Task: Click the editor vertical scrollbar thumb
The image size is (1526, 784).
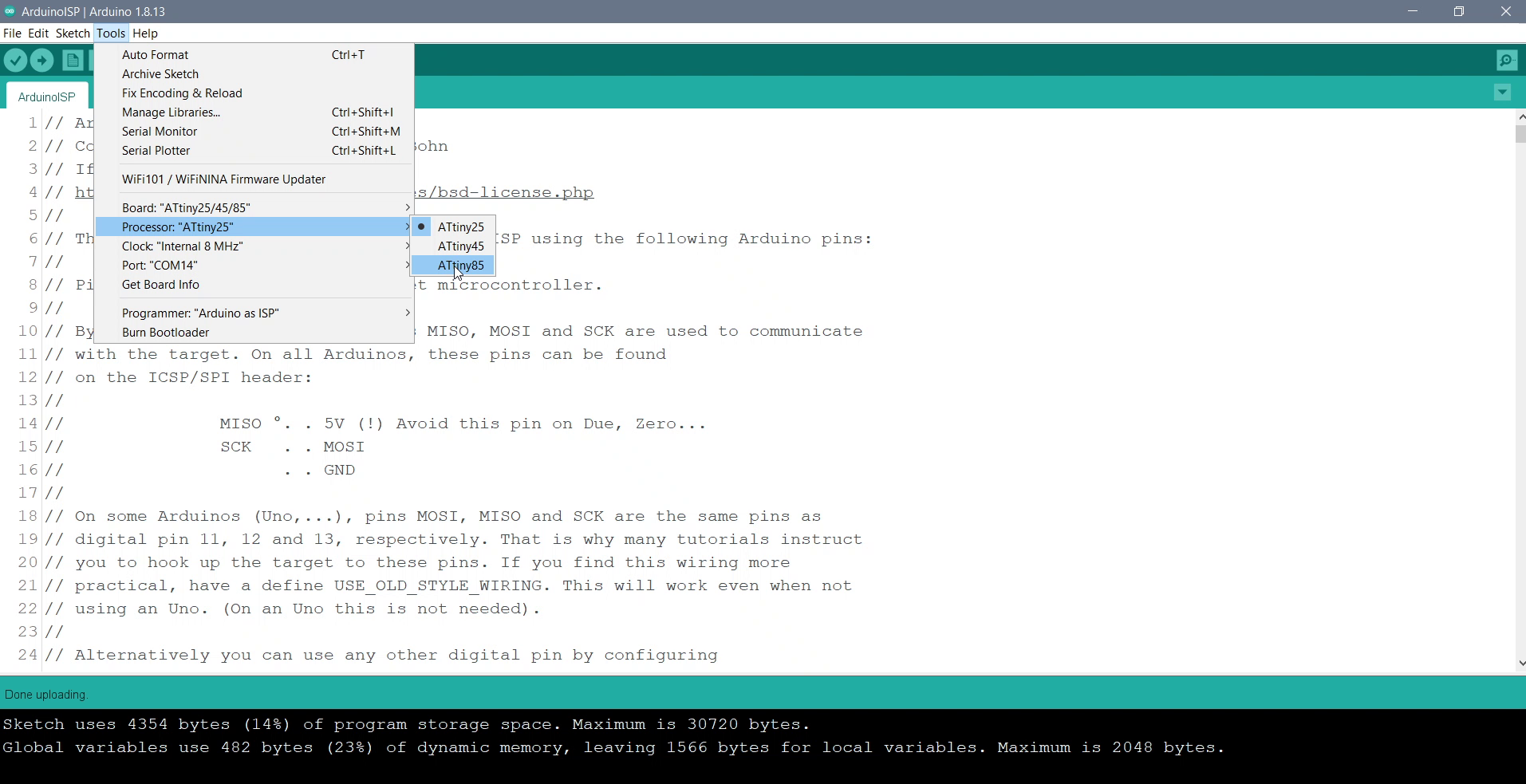Action: pos(1520,133)
